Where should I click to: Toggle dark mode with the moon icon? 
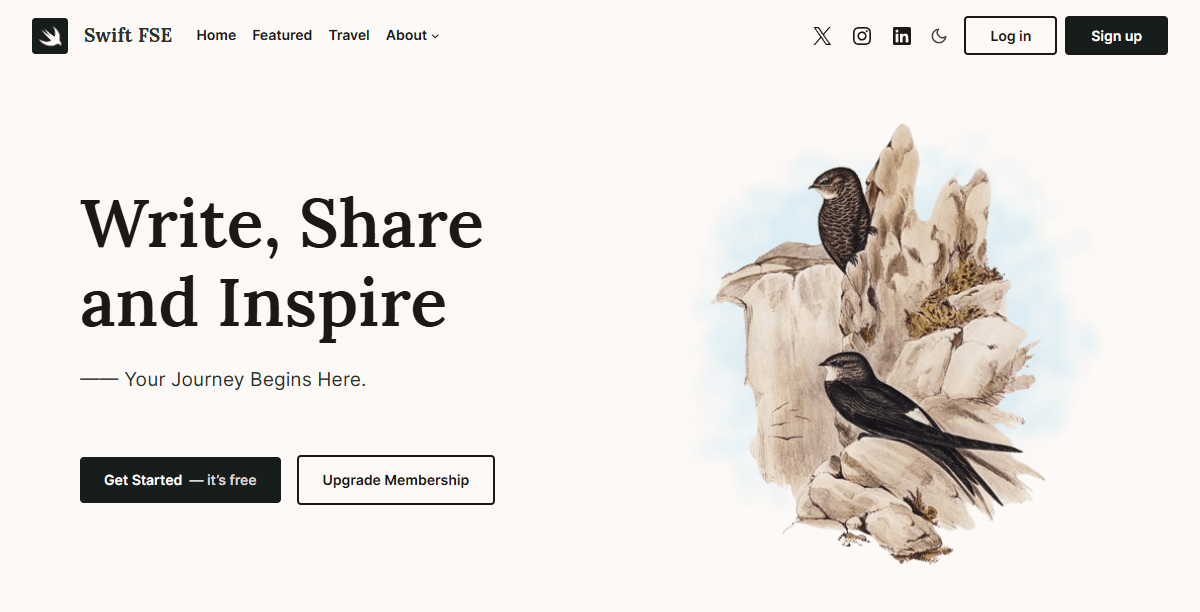tap(939, 36)
